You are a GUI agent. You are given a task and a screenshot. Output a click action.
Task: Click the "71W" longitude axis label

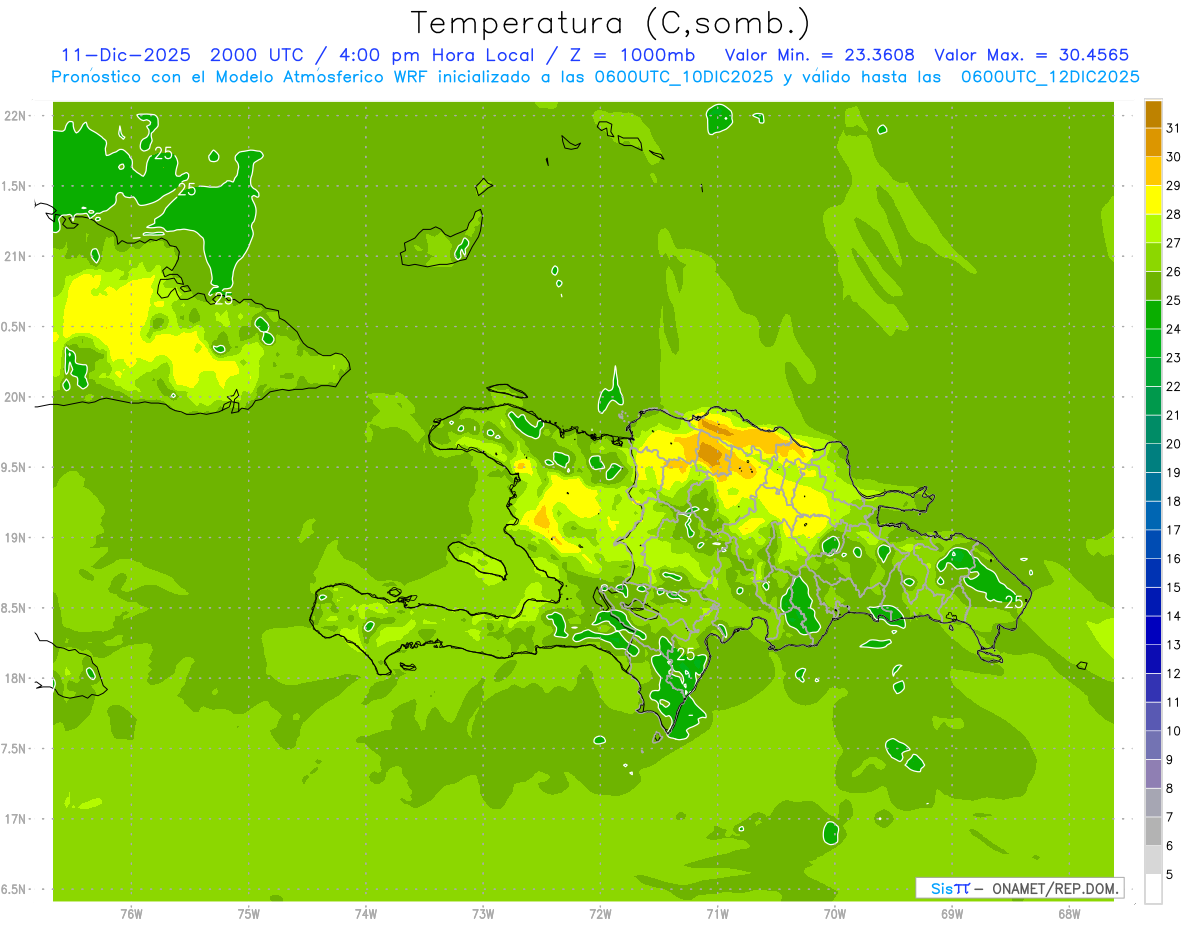coord(717,914)
